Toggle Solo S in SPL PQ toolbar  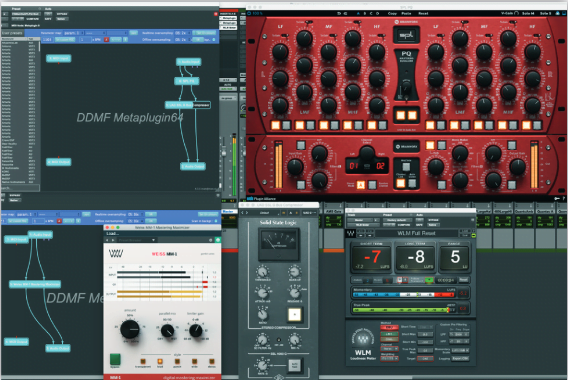coord(545,13)
